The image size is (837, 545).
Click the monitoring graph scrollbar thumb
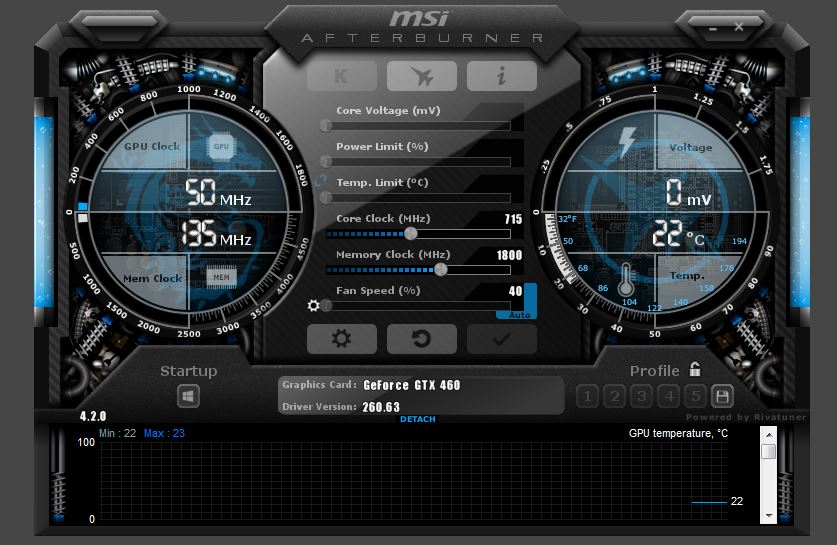click(x=769, y=451)
